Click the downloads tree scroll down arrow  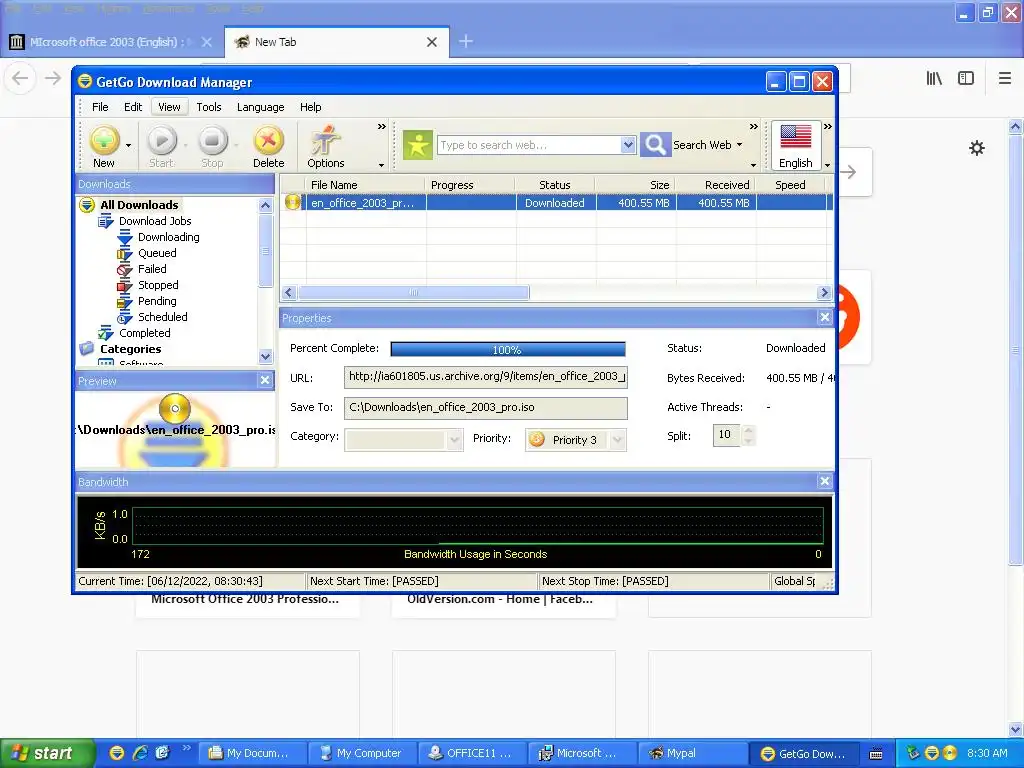pyautogui.click(x=265, y=357)
